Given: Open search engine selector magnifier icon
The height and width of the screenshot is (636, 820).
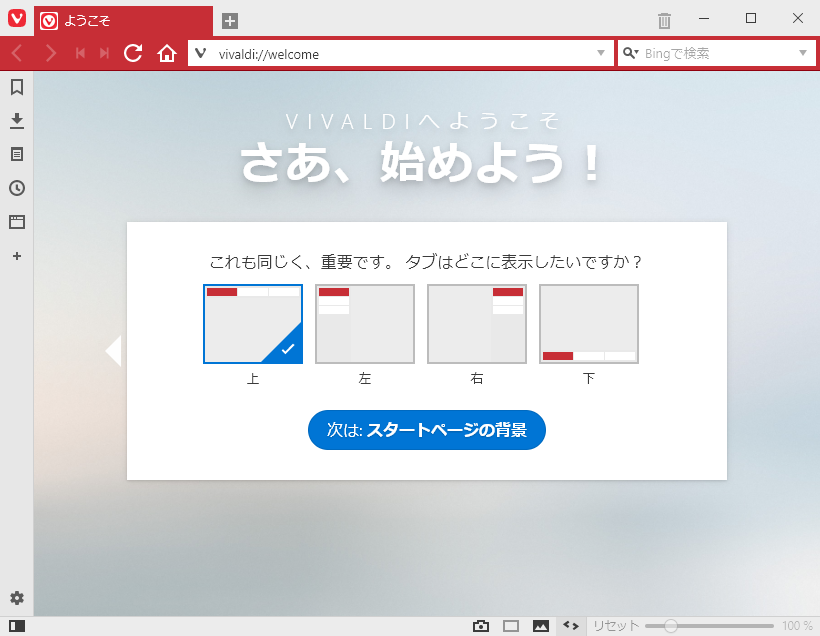Looking at the screenshot, I should [x=631, y=53].
